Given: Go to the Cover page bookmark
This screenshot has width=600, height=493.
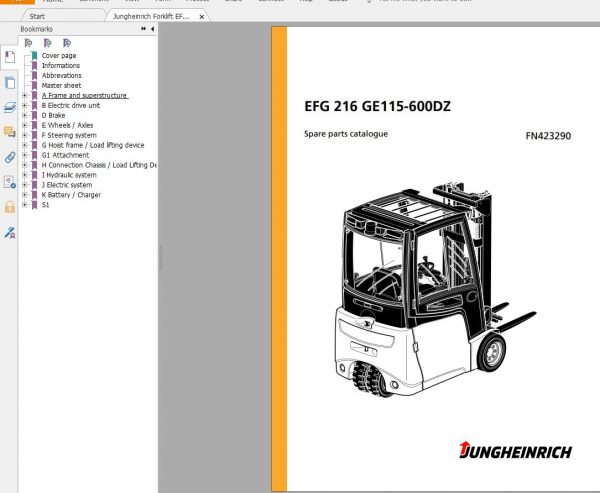Looking at the screenshot, I should pos(59,56).
